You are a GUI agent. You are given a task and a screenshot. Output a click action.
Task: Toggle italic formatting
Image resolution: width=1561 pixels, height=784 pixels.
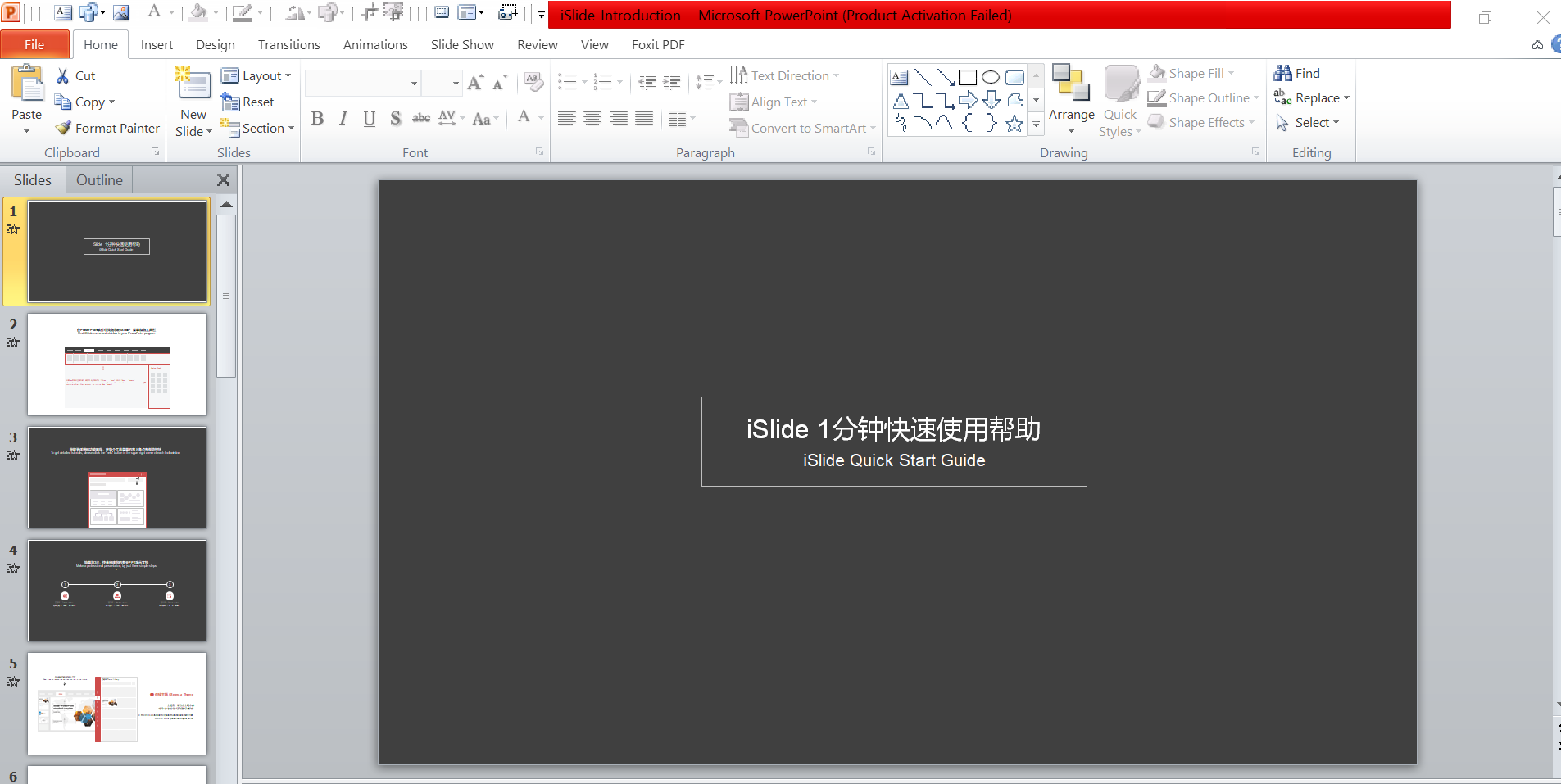[x=343, y=119]
